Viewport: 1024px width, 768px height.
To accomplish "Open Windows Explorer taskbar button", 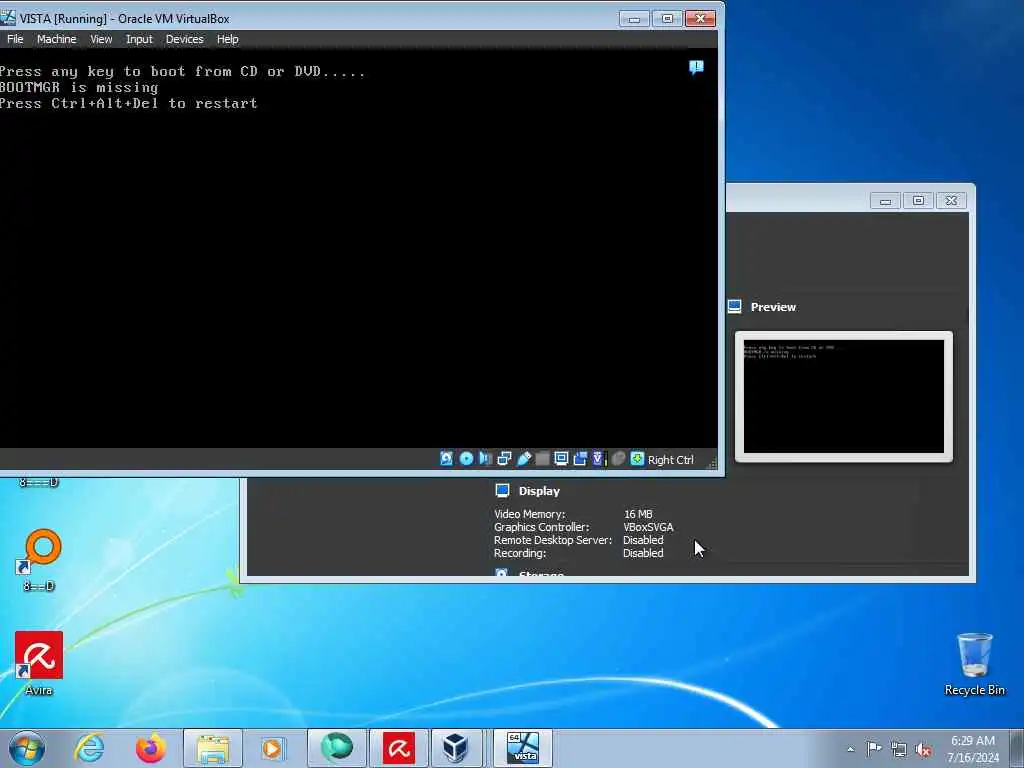I will (x=213, y=748).
